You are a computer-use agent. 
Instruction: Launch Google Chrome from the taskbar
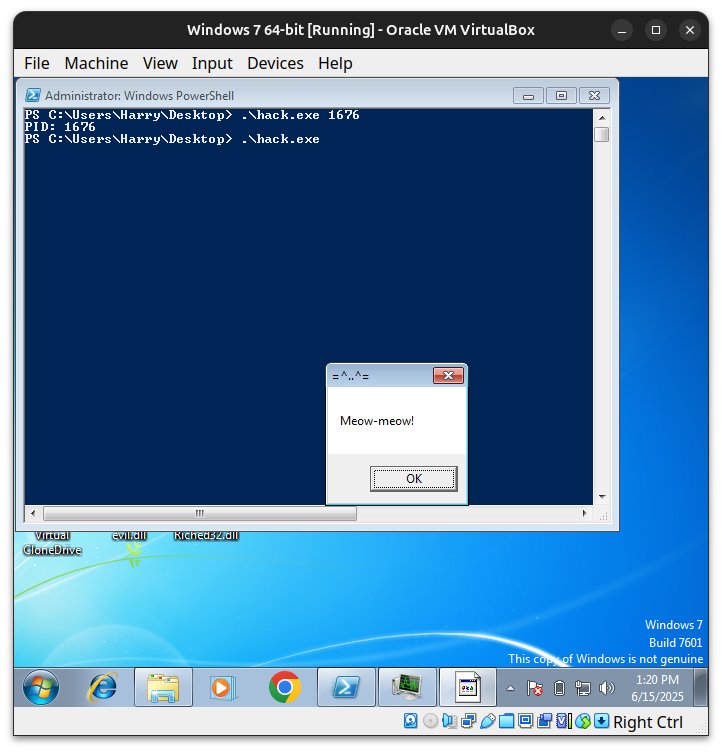(x=284, y=687)
